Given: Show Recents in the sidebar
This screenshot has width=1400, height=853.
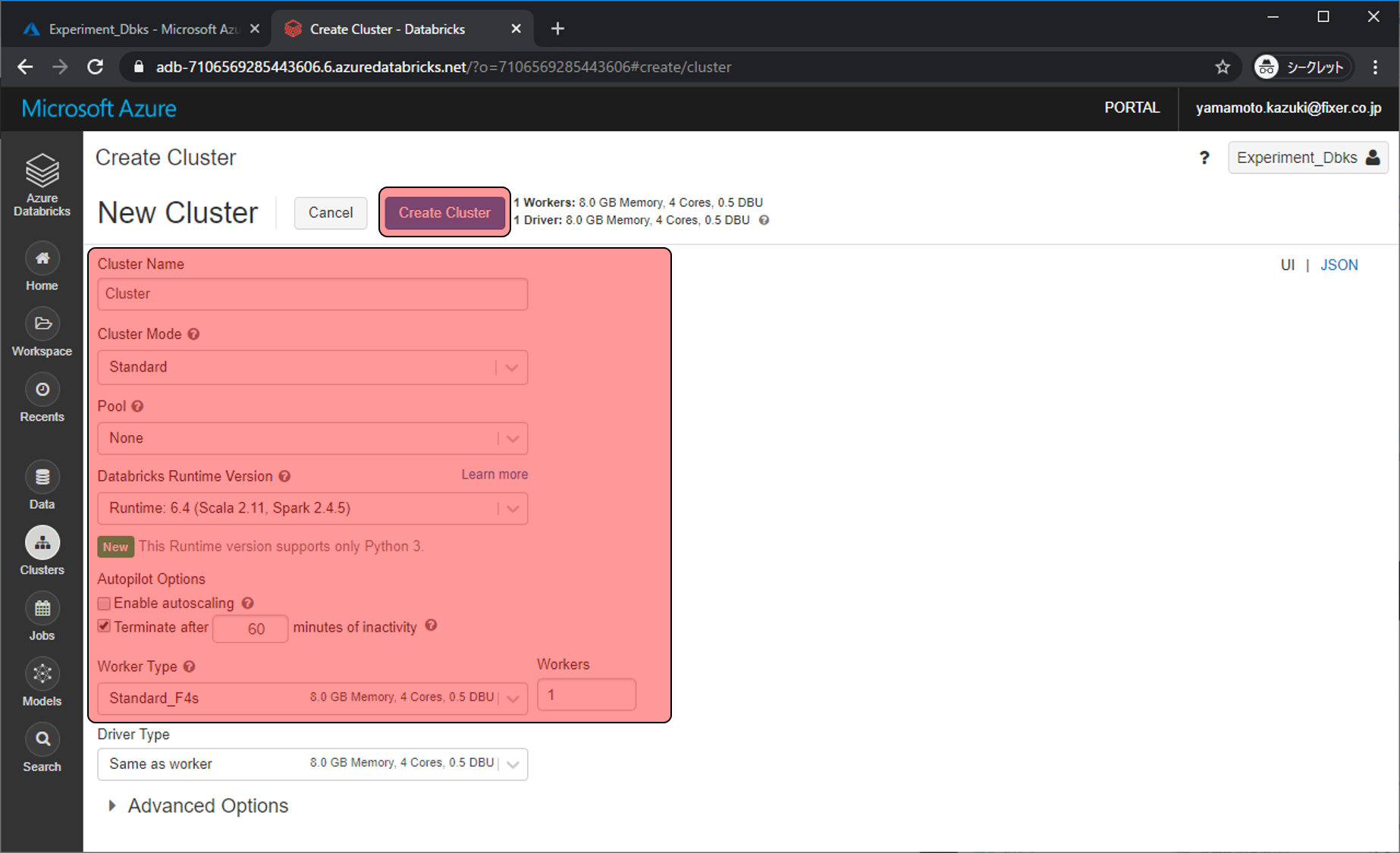Looking at the screenshot, I should (x=42, y=390).
